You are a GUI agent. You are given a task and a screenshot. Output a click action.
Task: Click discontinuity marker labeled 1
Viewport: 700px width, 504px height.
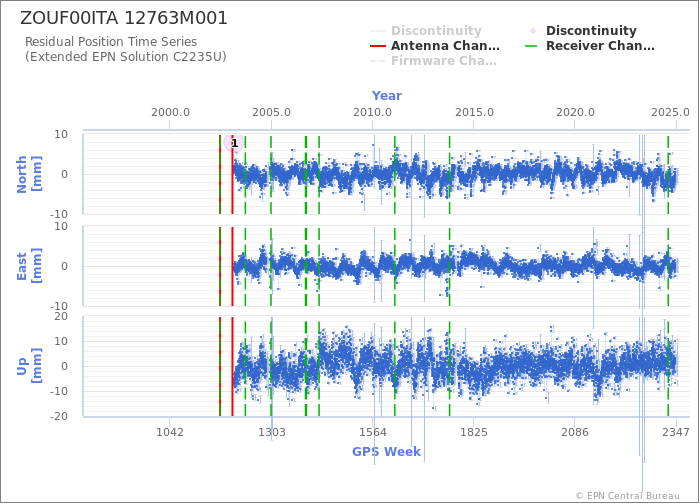pyautogui.click(x=234, y=143)
